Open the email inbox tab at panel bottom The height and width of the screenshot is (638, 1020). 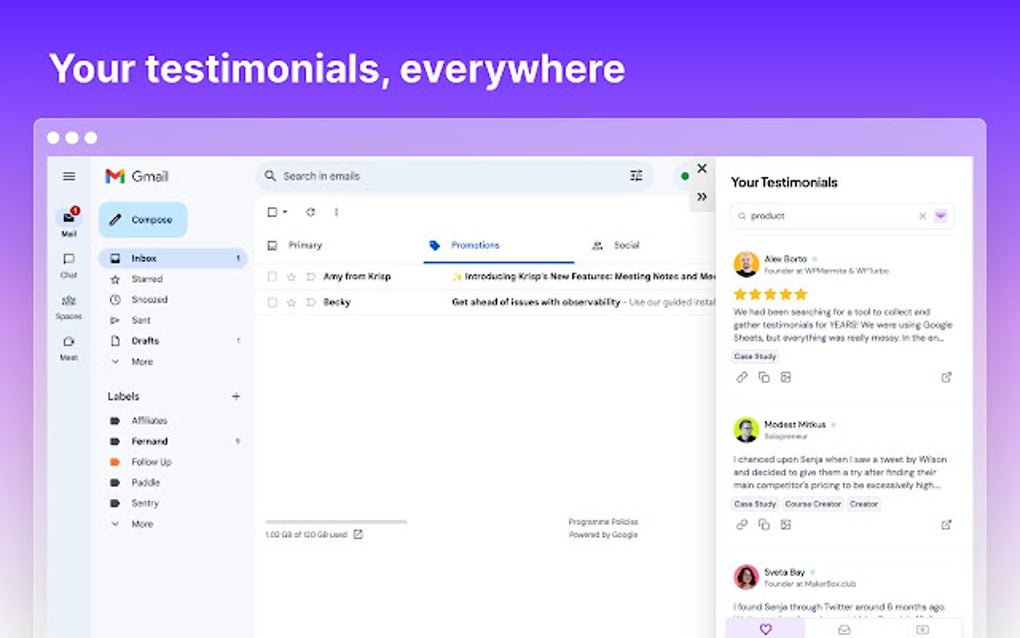[x=844, y=628]
